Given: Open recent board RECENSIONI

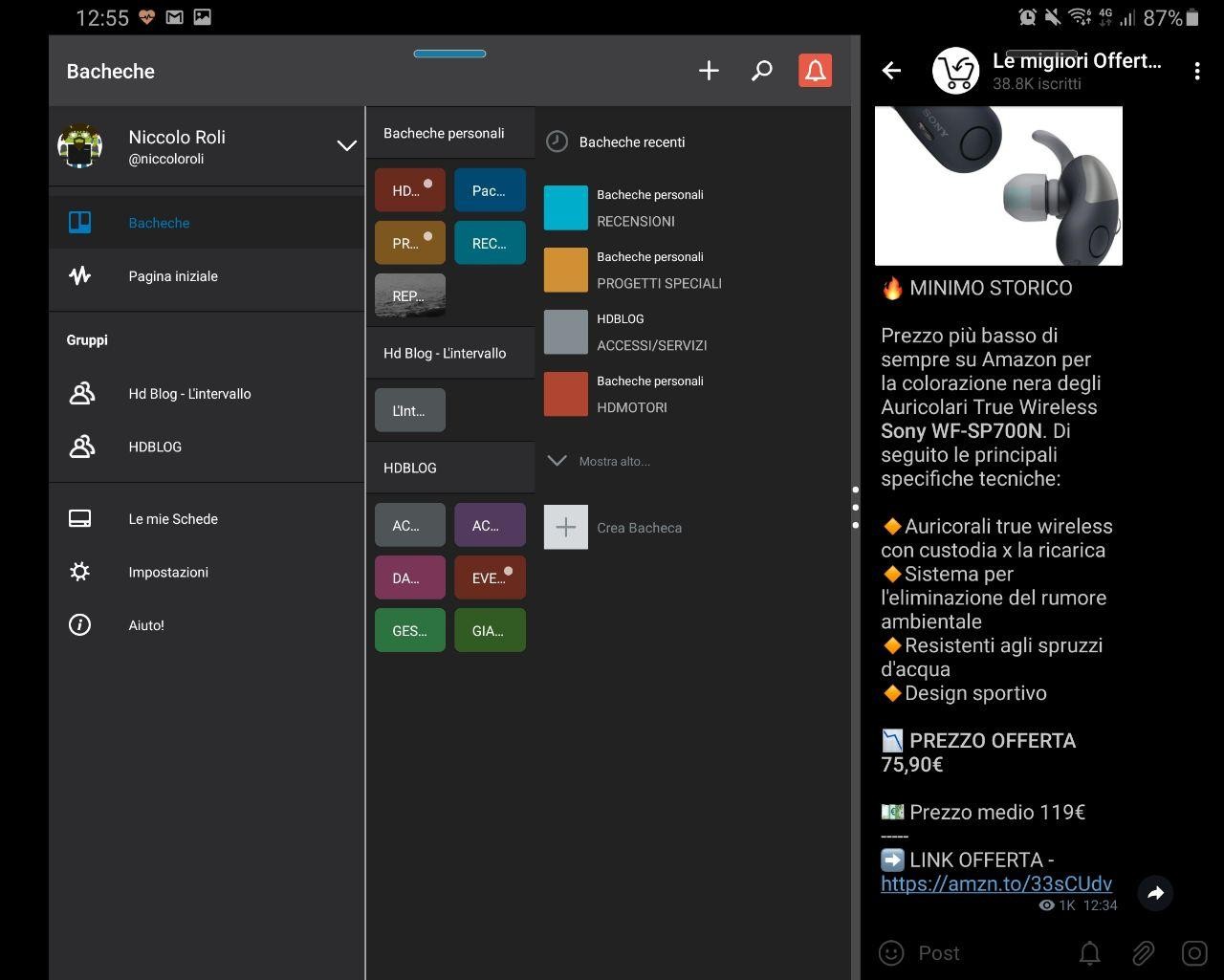Looking at the screenshot, I should pos(693,208).
